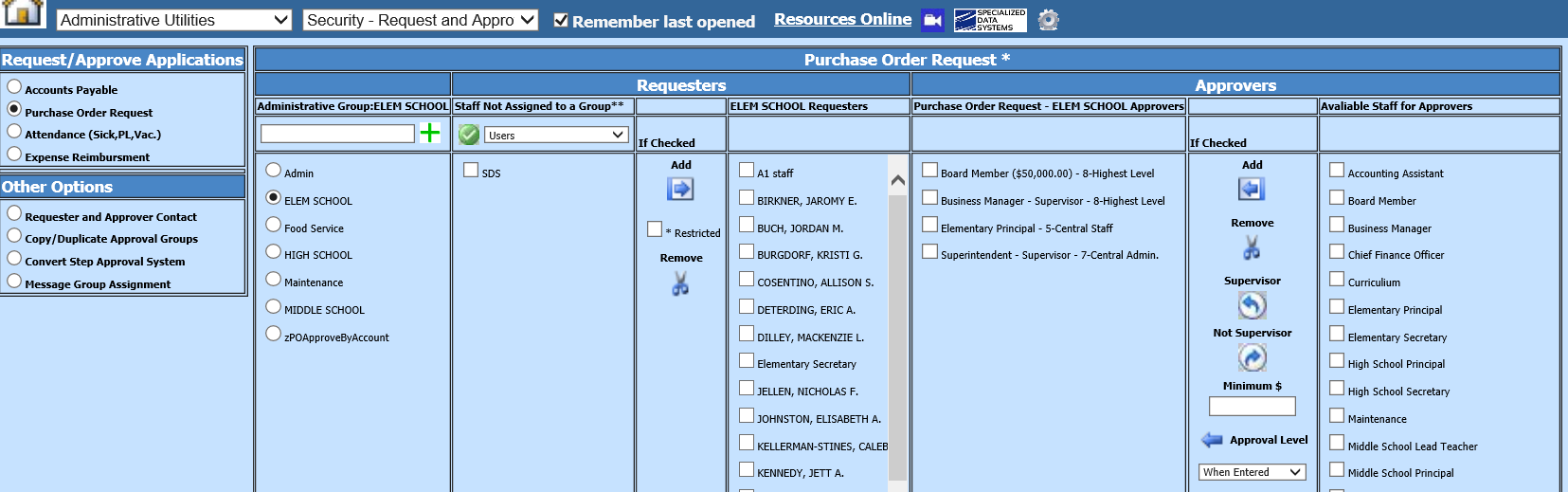
Task: Click the green plus add group icon
Action: click(430, 133)
